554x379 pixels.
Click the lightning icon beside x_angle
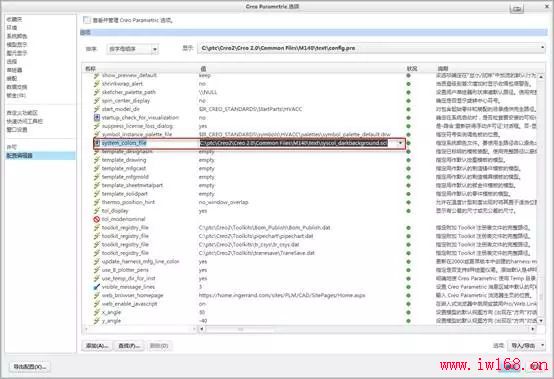point(96,313)
